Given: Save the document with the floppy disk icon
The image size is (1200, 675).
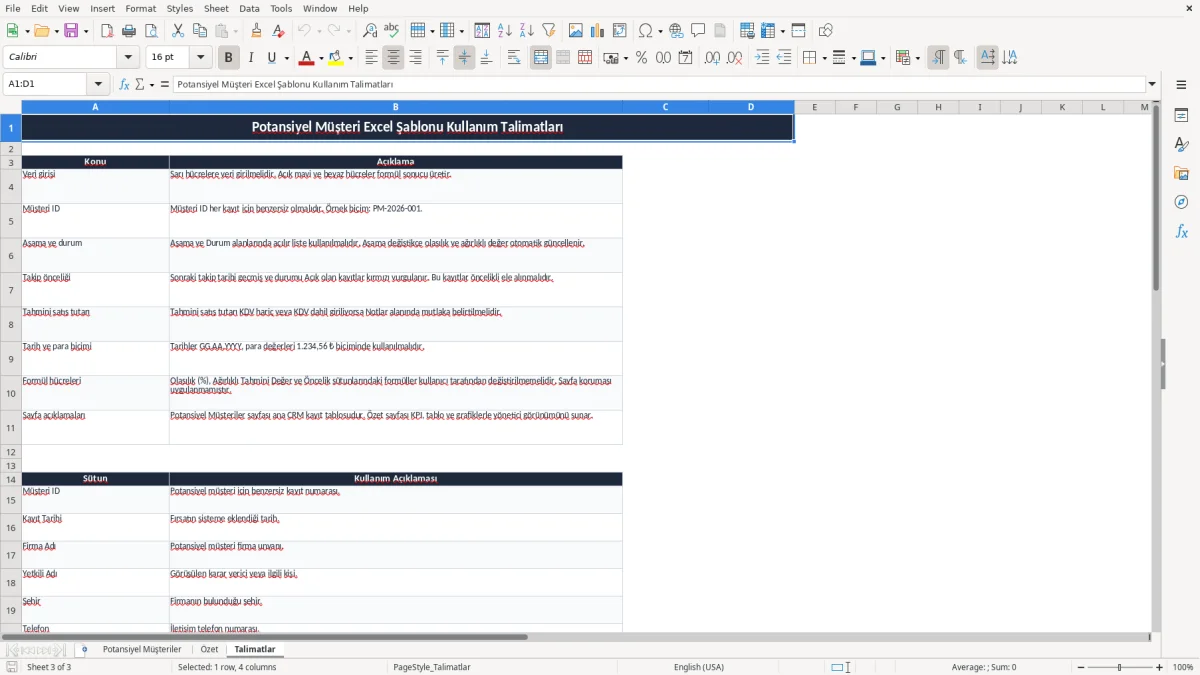Looking at the screenshot, I should [71, 31].
